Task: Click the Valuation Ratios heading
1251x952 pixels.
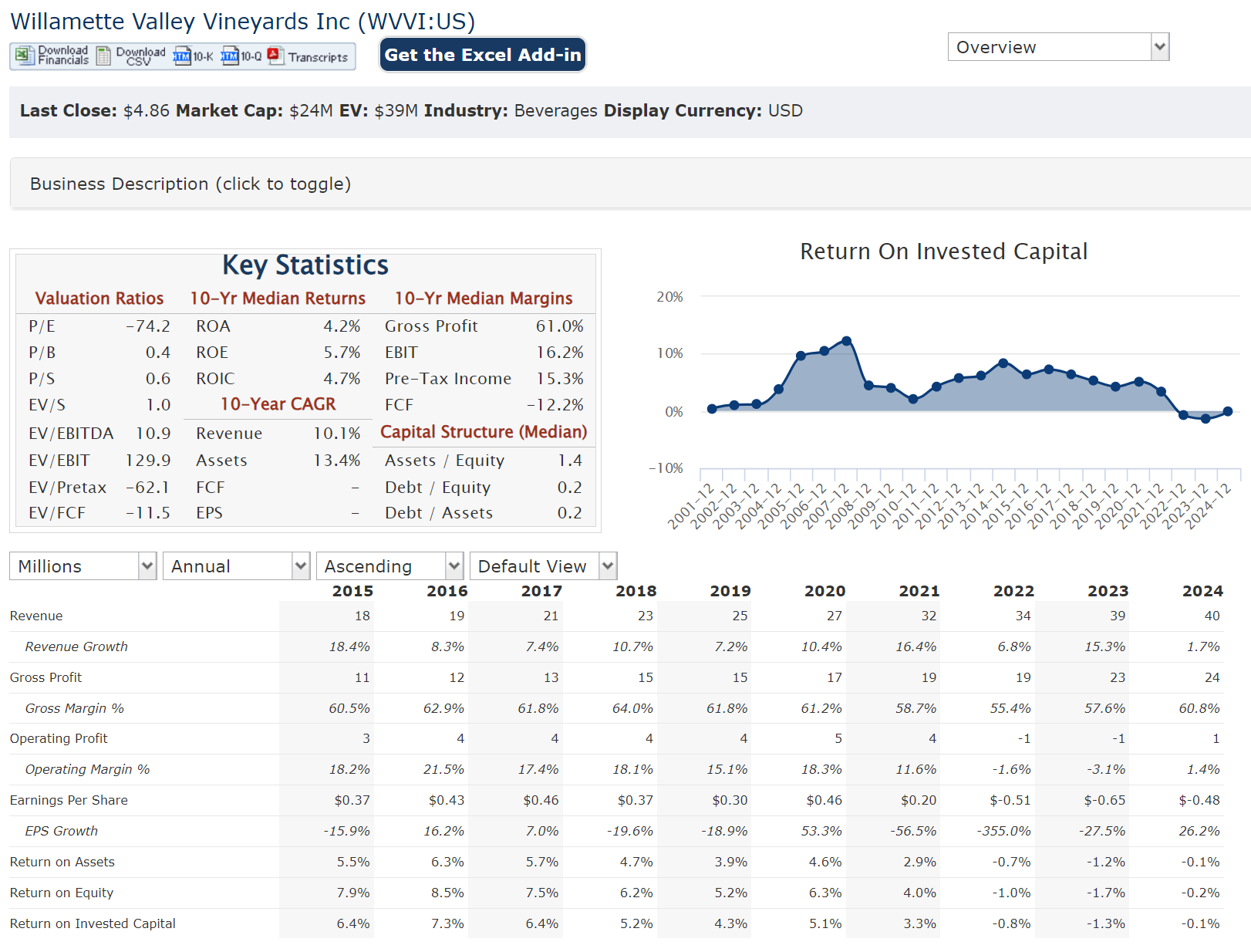Action: (x=99, y=299)
